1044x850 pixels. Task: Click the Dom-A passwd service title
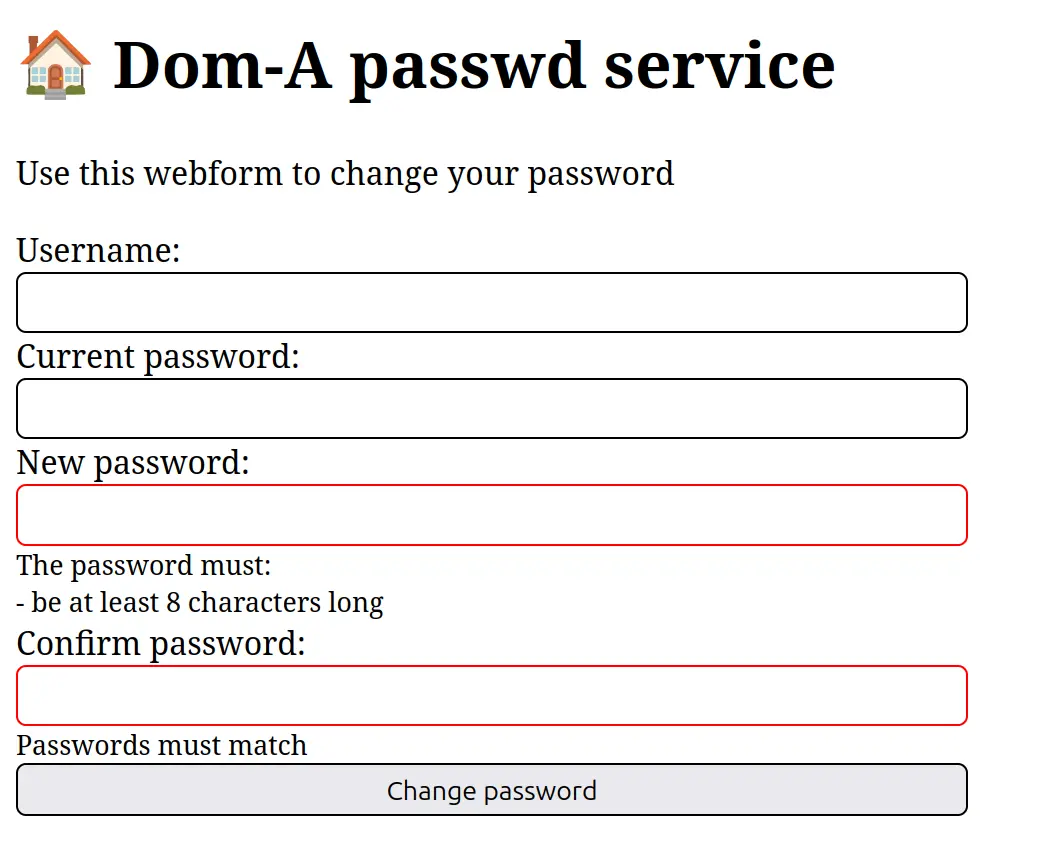pyautogui.click(x=475, y=65)
